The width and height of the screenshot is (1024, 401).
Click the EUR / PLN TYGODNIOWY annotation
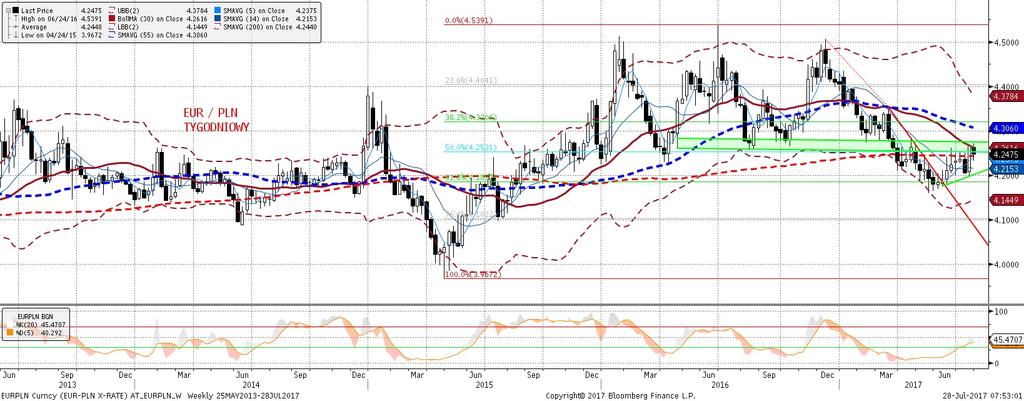point(216,121)
